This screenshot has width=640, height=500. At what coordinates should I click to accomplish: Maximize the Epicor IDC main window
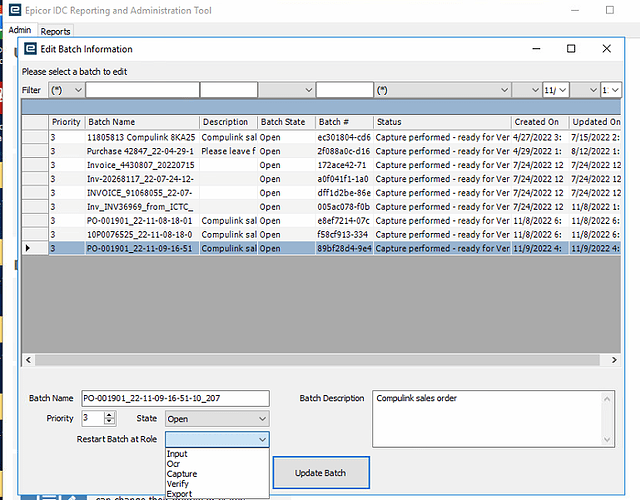click(610, 10)
